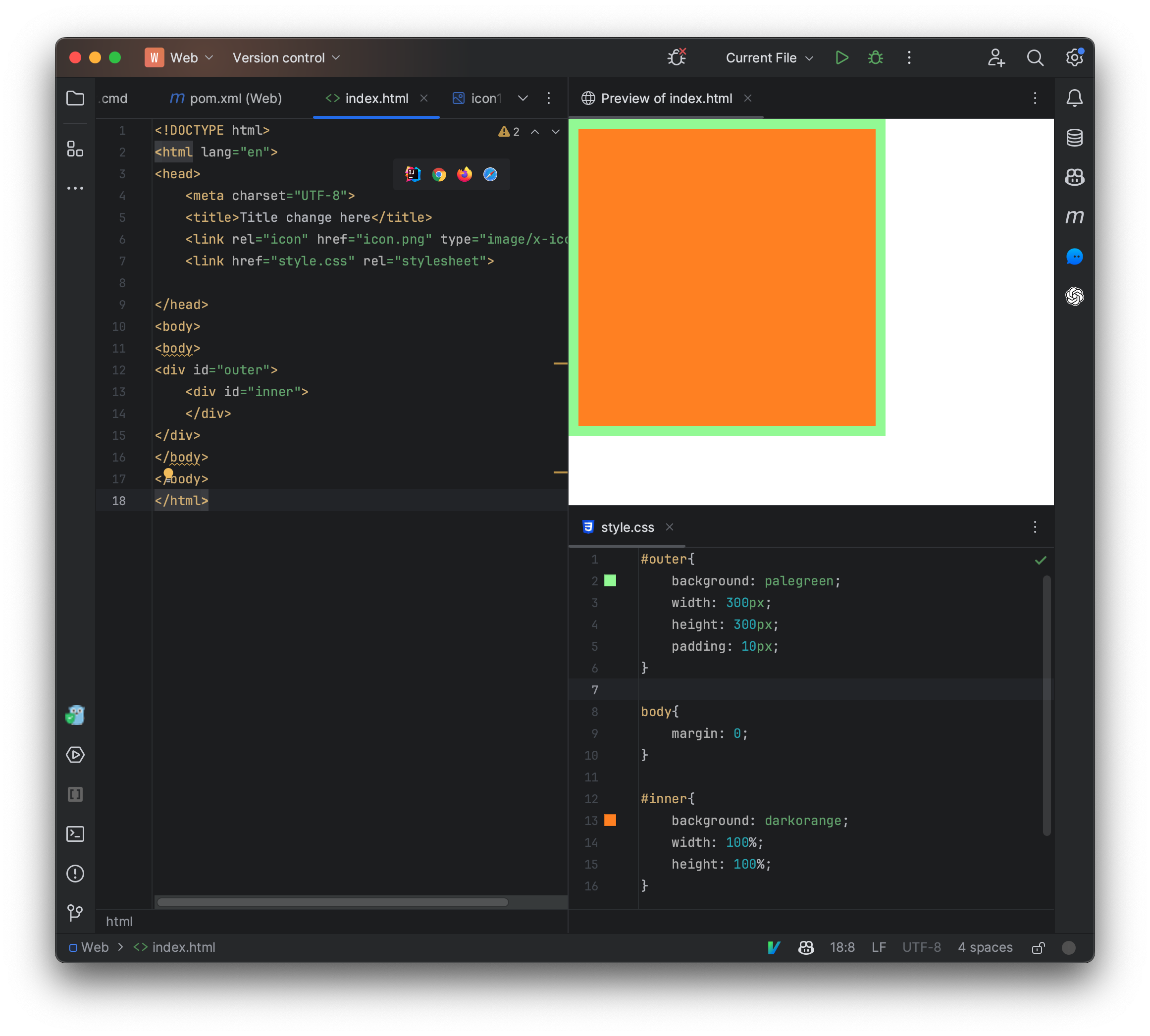Open the Terminal tool window
The height and width of the screenshot is (1036, 1150).
76,834
